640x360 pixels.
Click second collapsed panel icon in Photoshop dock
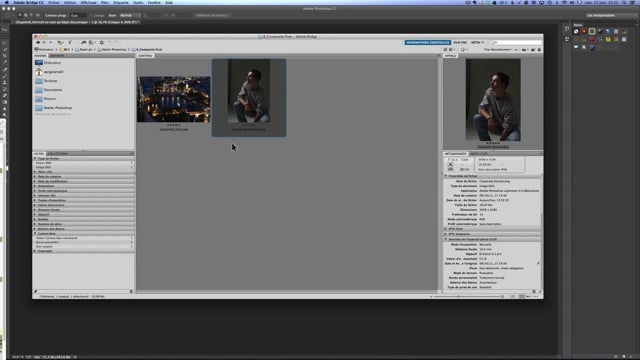567,39
